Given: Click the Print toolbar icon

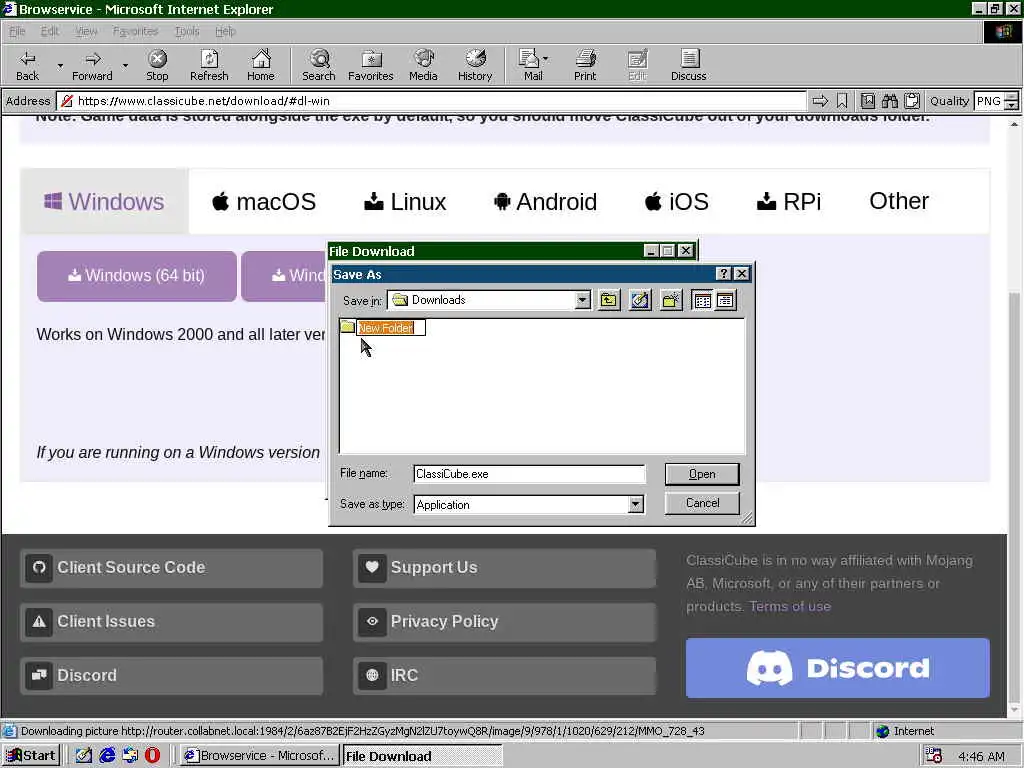Looking at the screenshot, I should click(585, 65).
